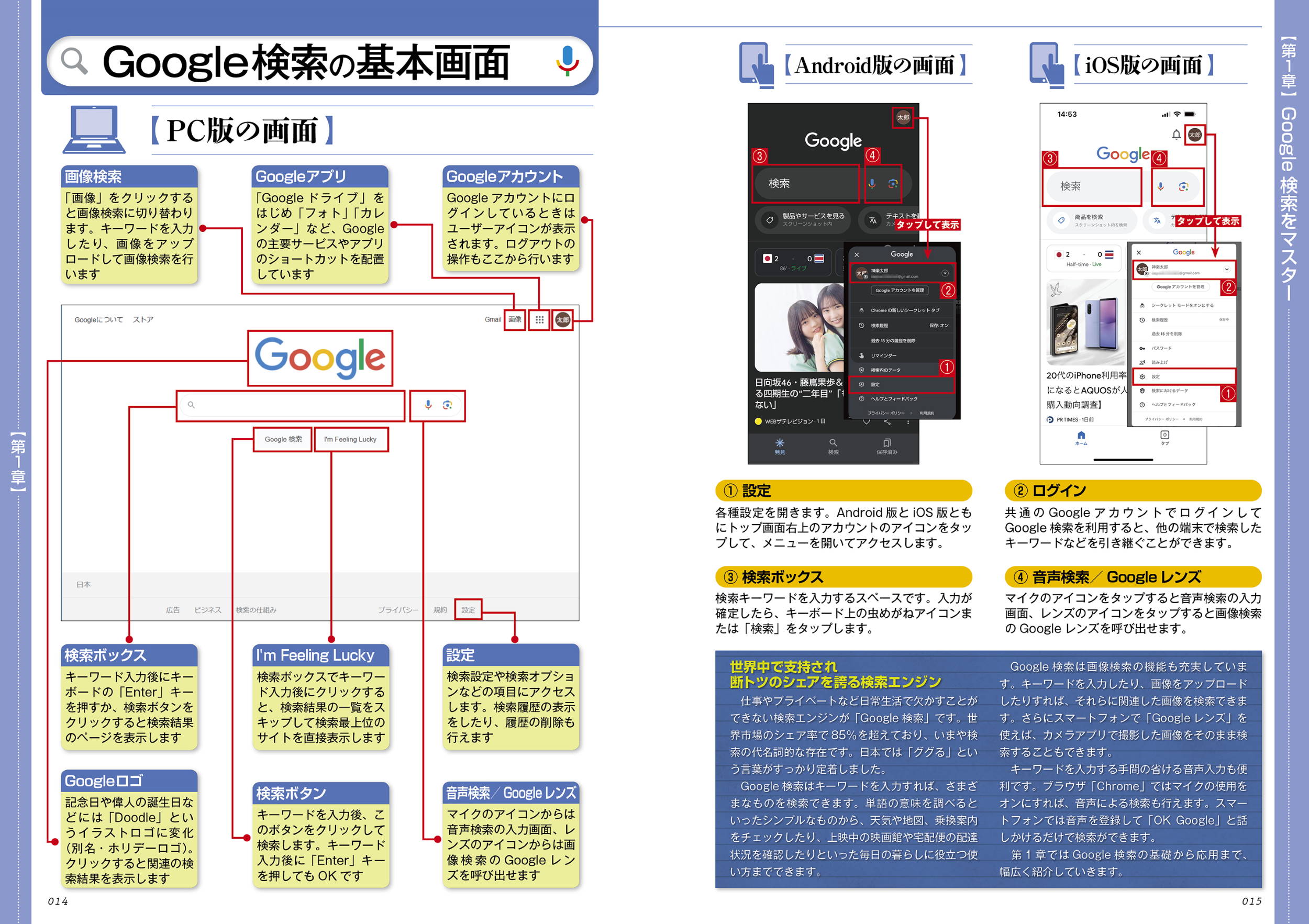Click プライバシー in PC footer

click(x=398, y=610)
